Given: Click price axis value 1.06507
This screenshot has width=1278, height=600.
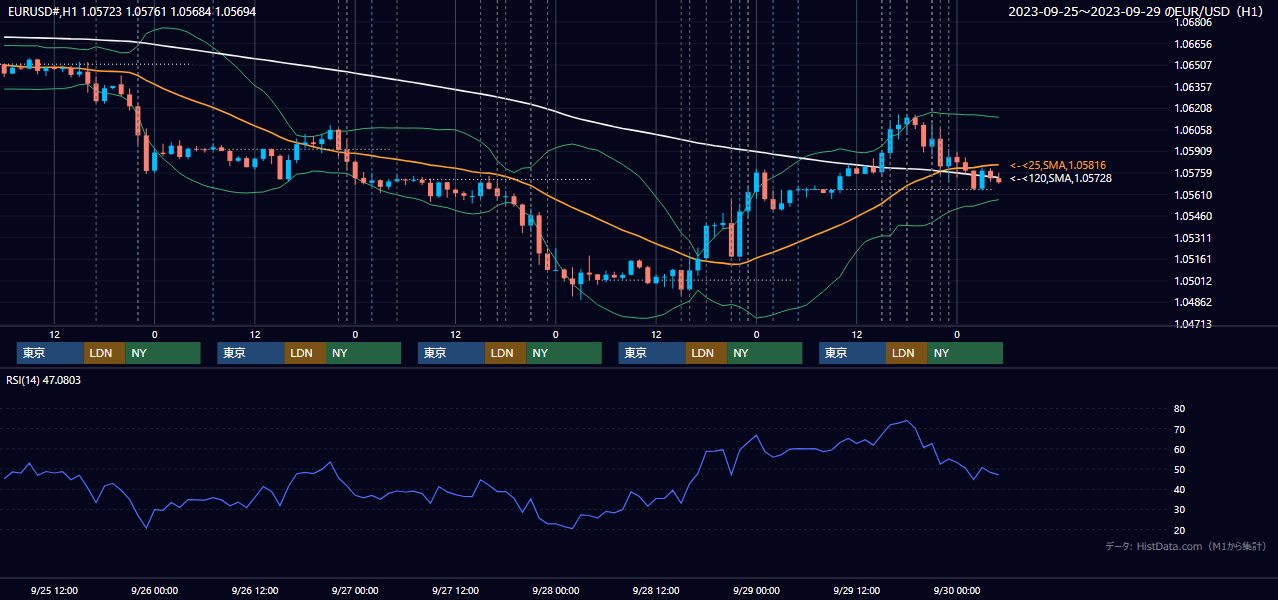Looking at the screenshot, I should [x=1193, y=65].
